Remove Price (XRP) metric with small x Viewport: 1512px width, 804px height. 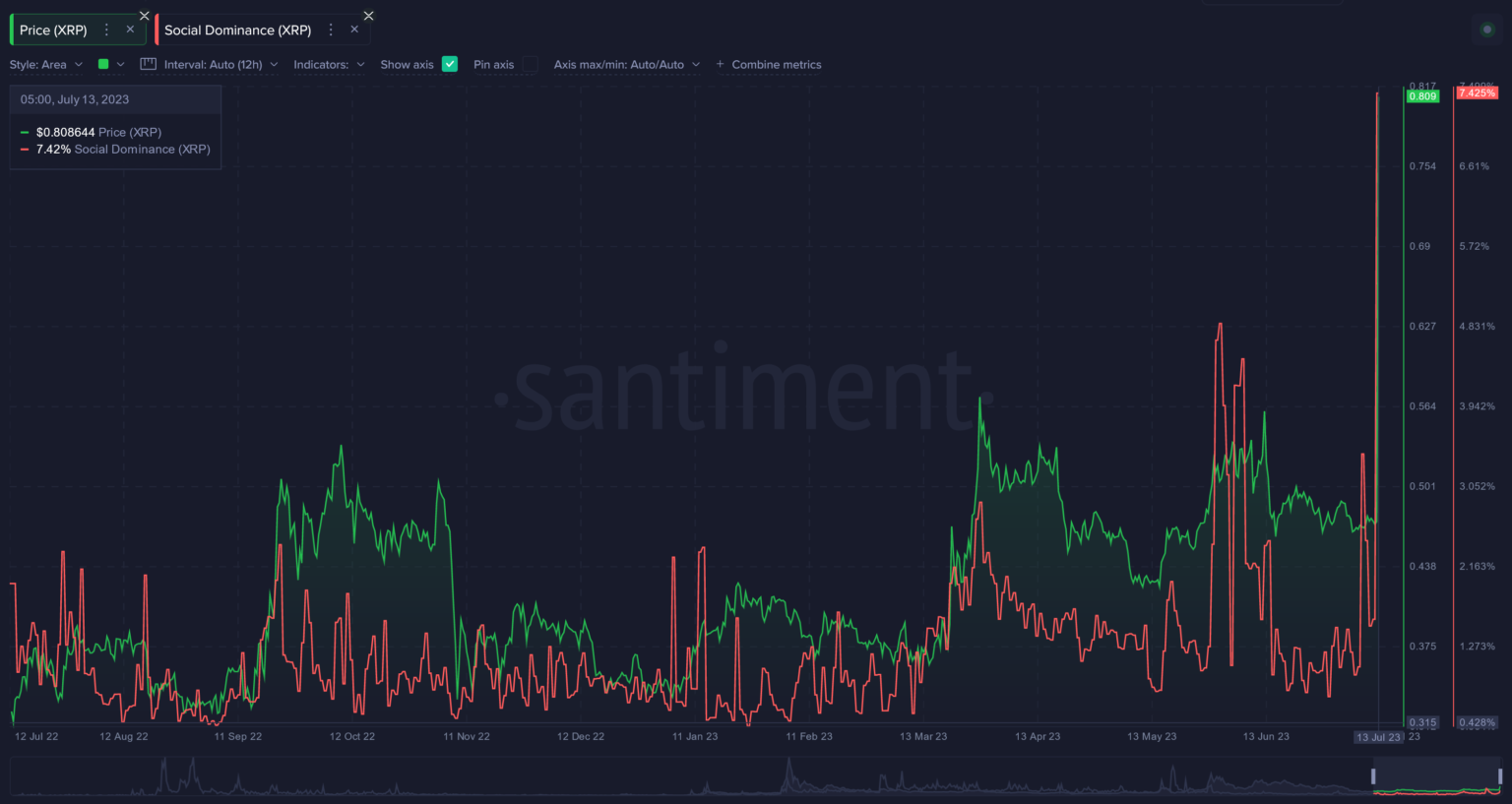(x=130, y=30)
